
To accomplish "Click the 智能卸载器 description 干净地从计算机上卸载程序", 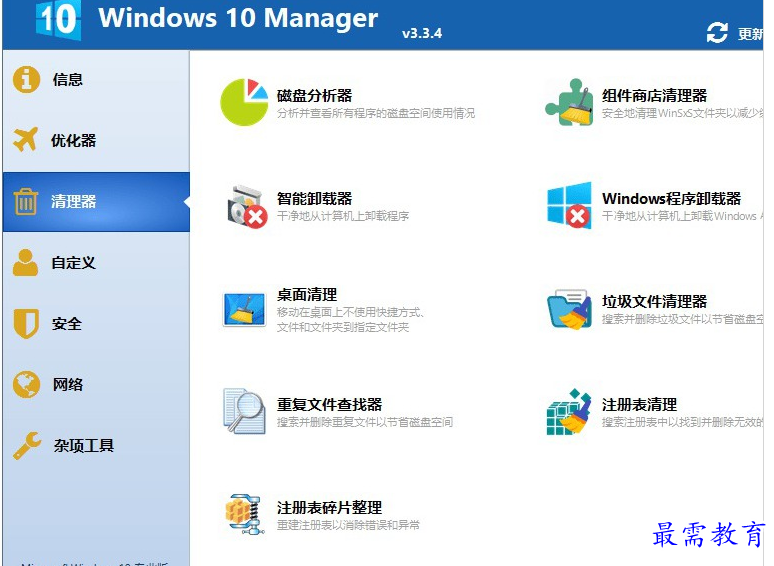I will 343,216.
